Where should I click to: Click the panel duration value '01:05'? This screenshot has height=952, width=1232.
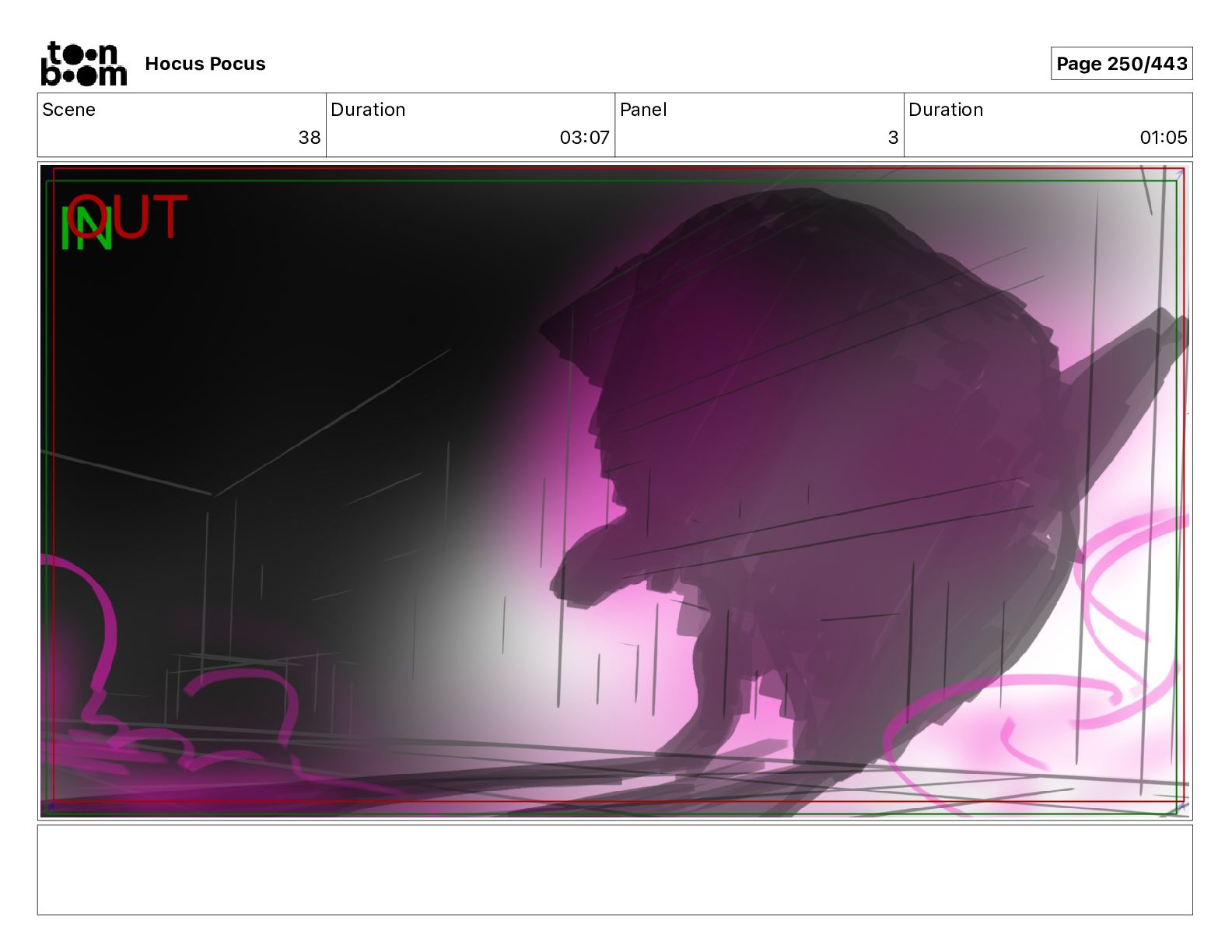(x=1164, y=138)
